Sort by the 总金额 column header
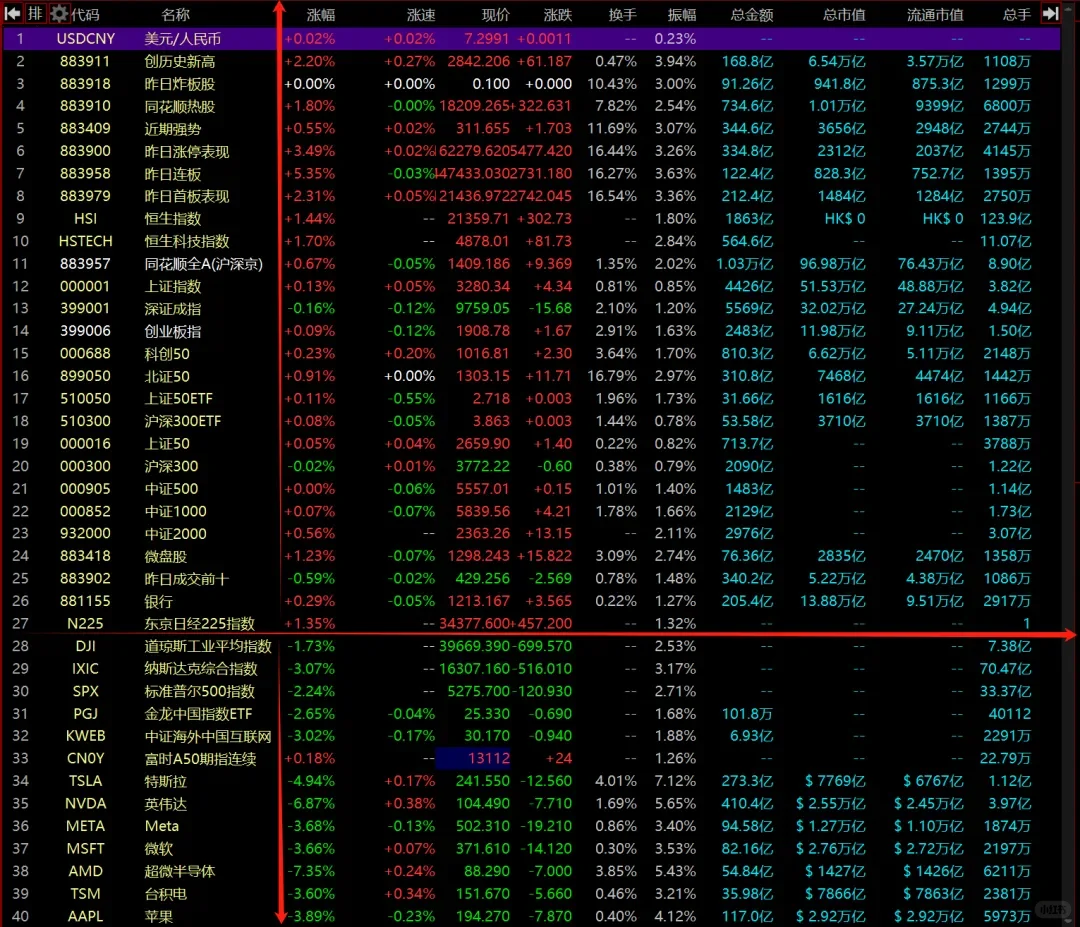 click(751, 14)
